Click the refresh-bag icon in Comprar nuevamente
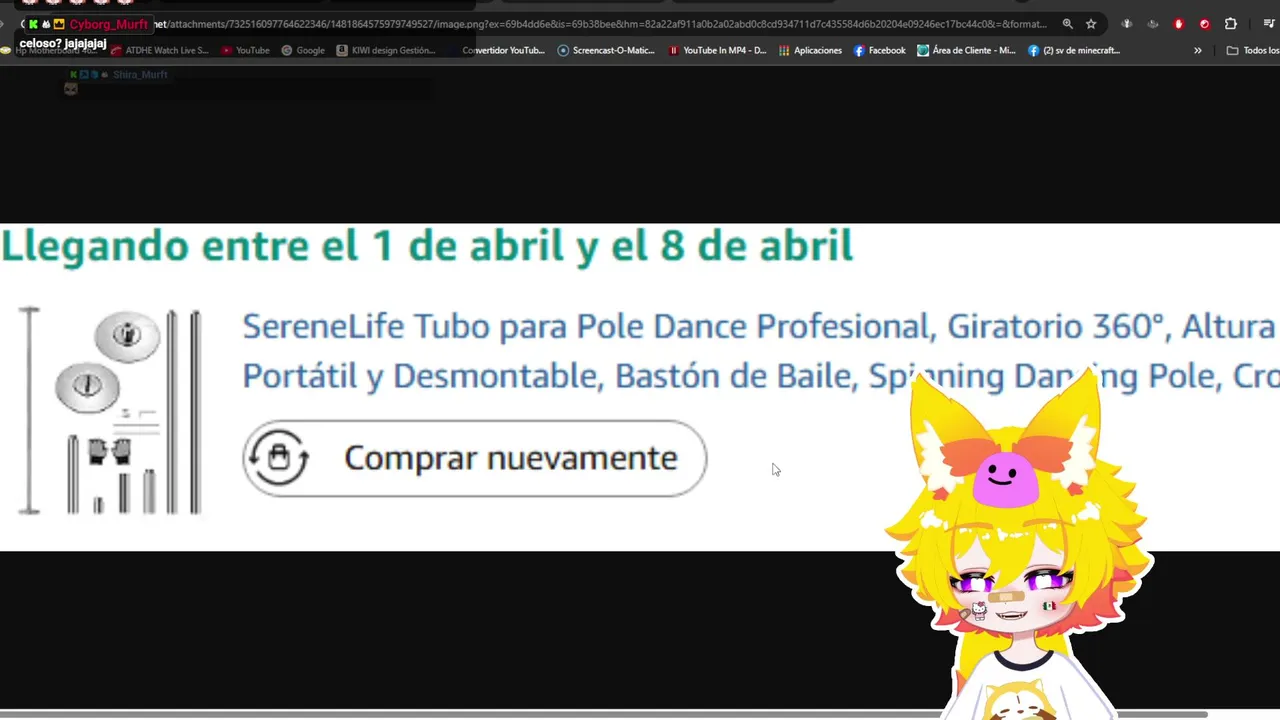Viewport: 1280px width, 720px height. coord(279,457)
